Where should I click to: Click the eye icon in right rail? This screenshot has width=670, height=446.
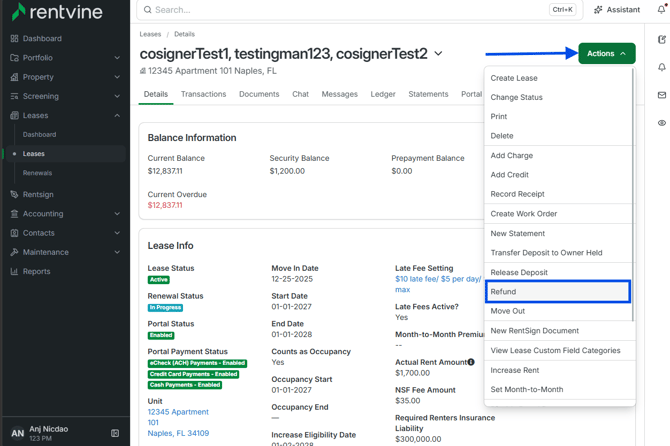[x=662, y=123]
